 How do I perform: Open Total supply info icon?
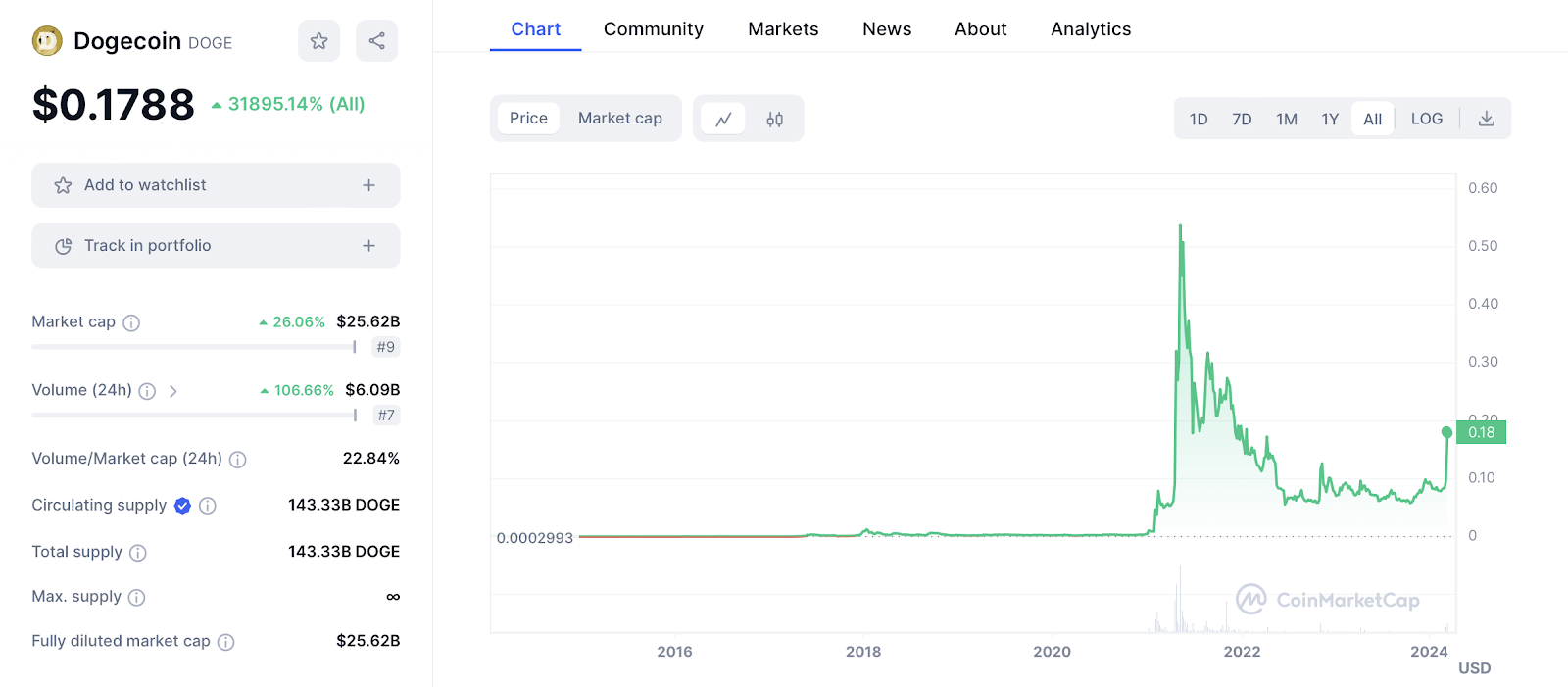click(138, 553)
